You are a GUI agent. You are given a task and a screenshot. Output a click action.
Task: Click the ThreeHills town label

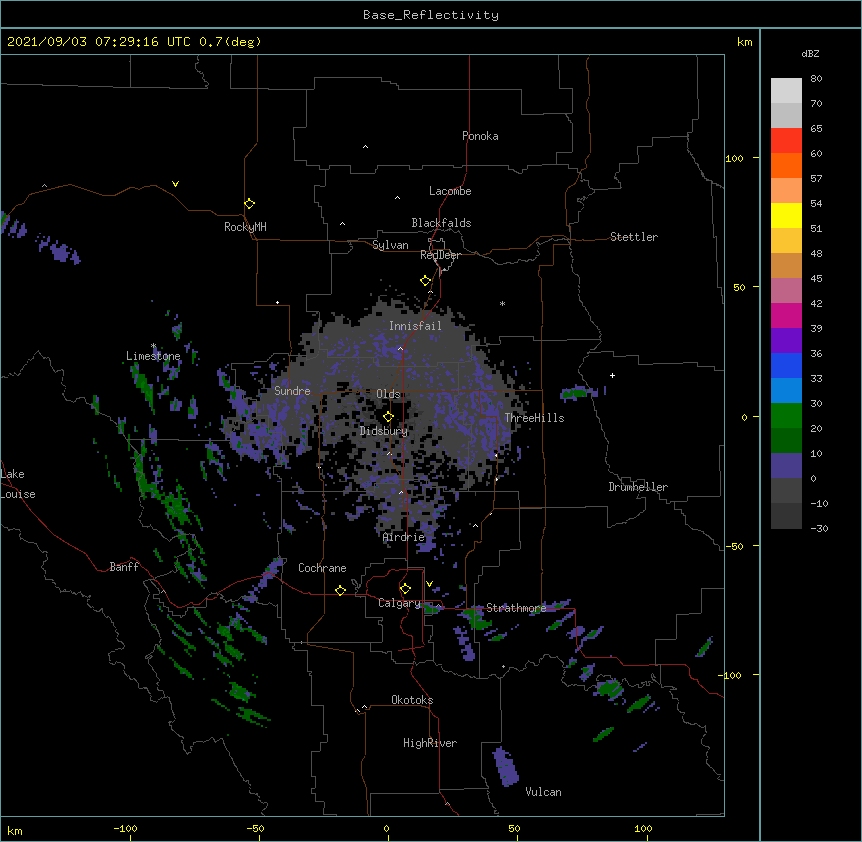pos(534,418)
